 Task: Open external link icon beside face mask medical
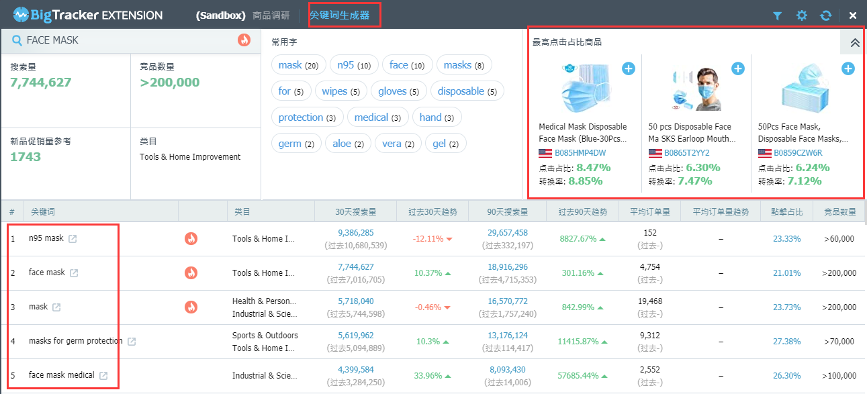coord(104,375)
